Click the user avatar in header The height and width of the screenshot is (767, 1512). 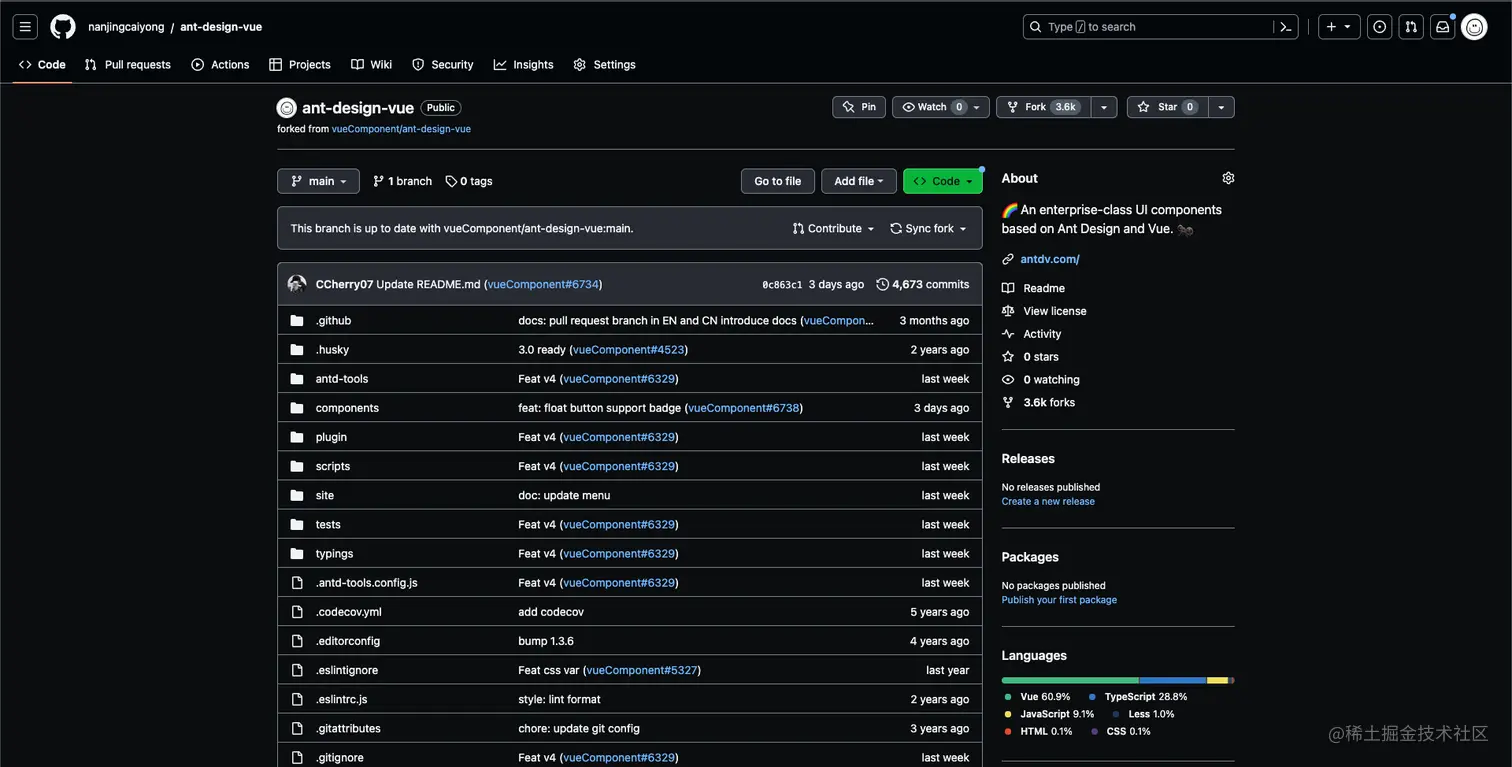click(x=1474, y=27)
